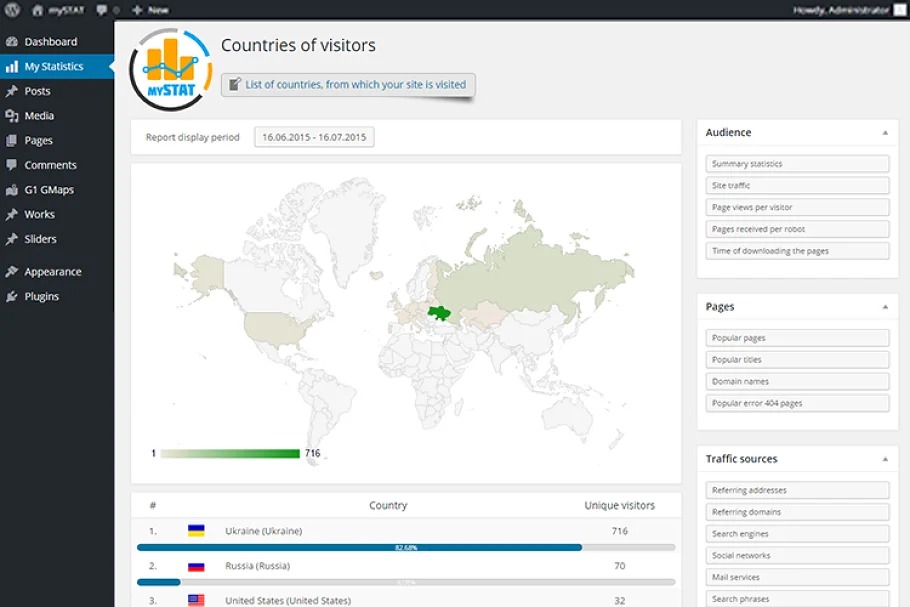Click the Plugins icon in sidebar

coord(12,297)
